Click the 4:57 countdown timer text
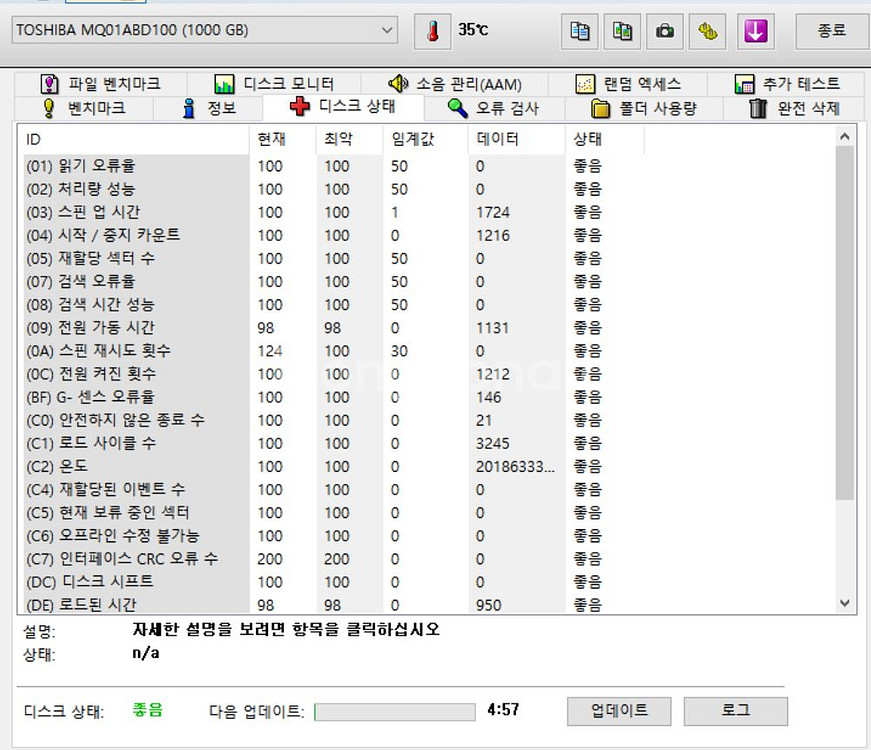Viewport: 871px width, 750px height. (503, 709)
